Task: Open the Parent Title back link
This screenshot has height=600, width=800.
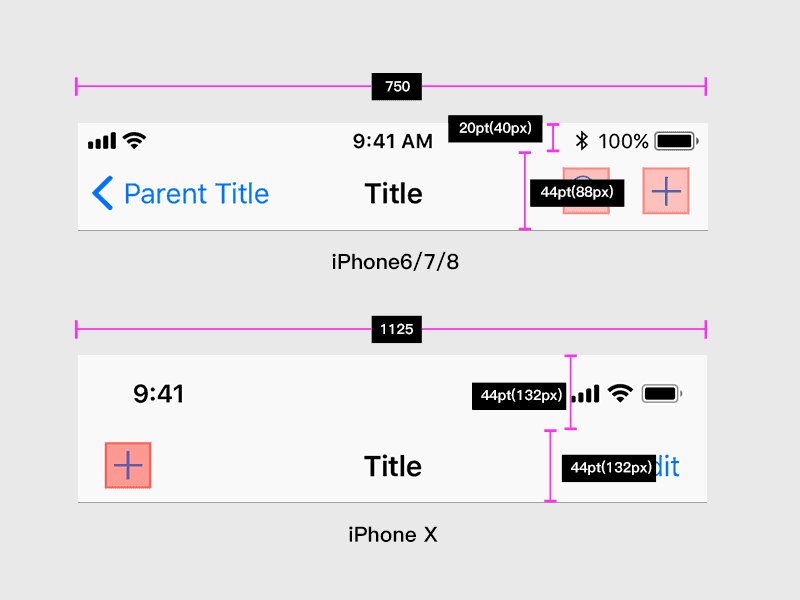Action: tap(196, 193)
